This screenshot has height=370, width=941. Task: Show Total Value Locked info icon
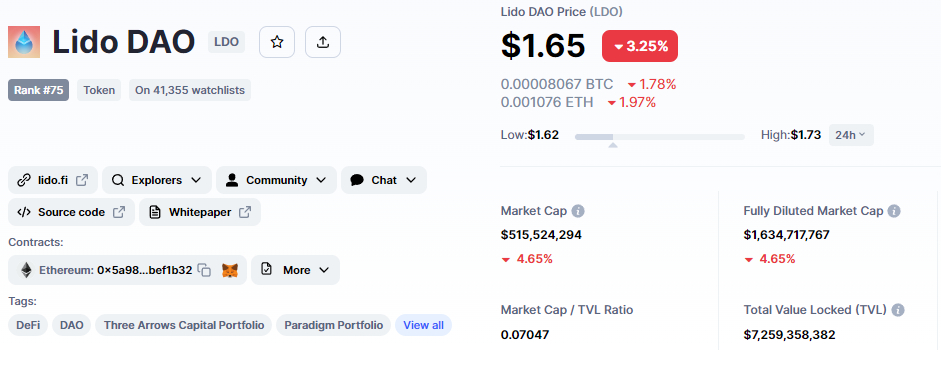pos(898,310)
